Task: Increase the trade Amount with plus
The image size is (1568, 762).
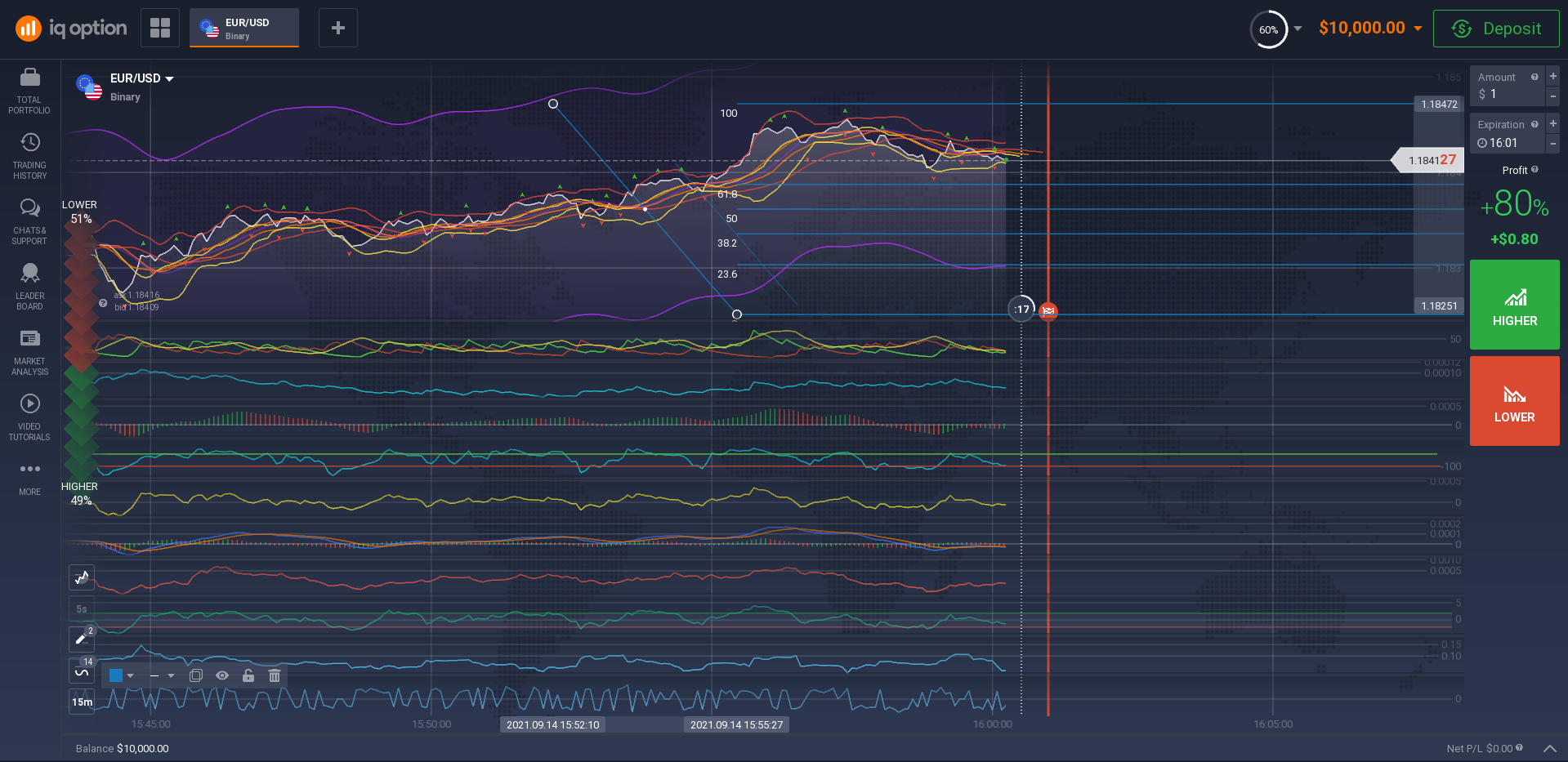Action: [1553, 76]
